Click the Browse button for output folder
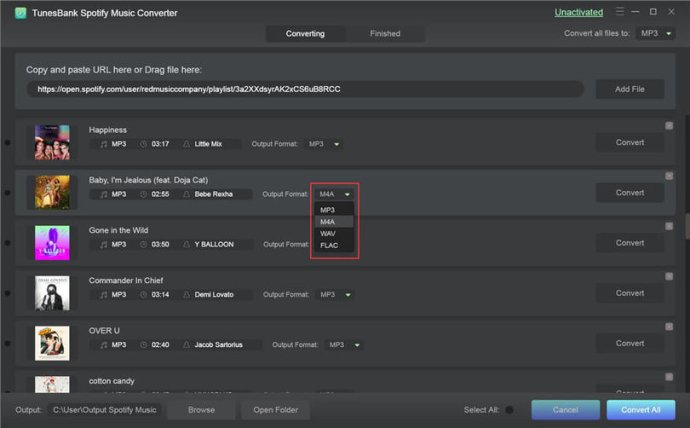 (201, 410)
